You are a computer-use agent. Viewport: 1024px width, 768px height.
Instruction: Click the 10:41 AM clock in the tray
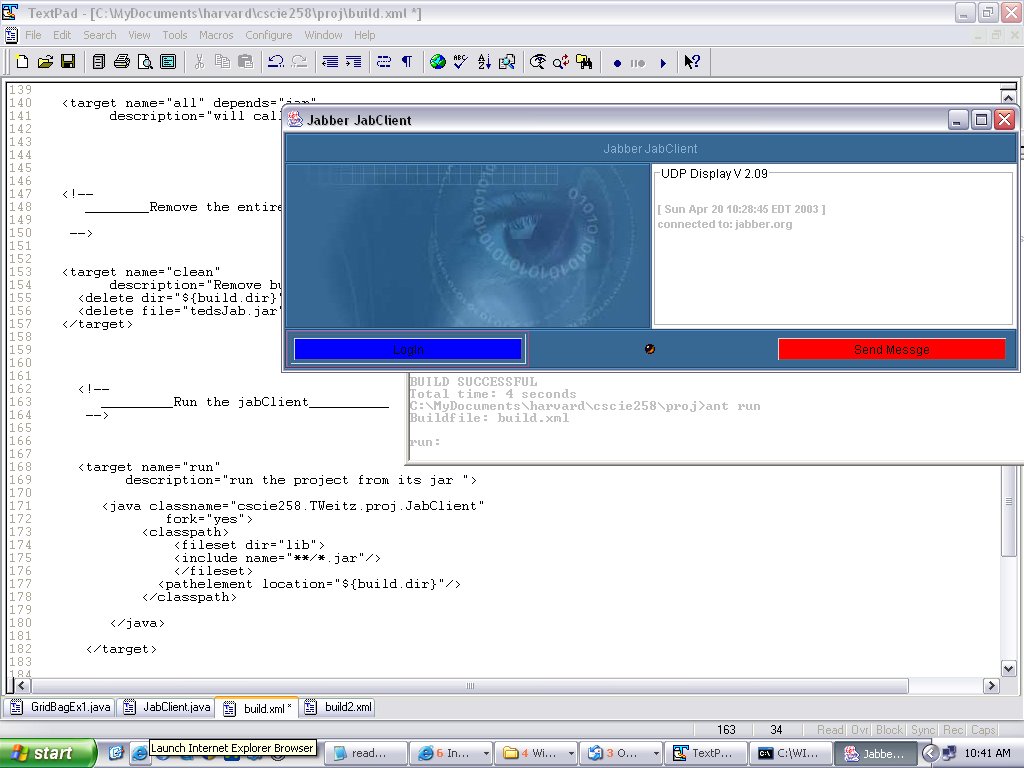pos(987,753)
